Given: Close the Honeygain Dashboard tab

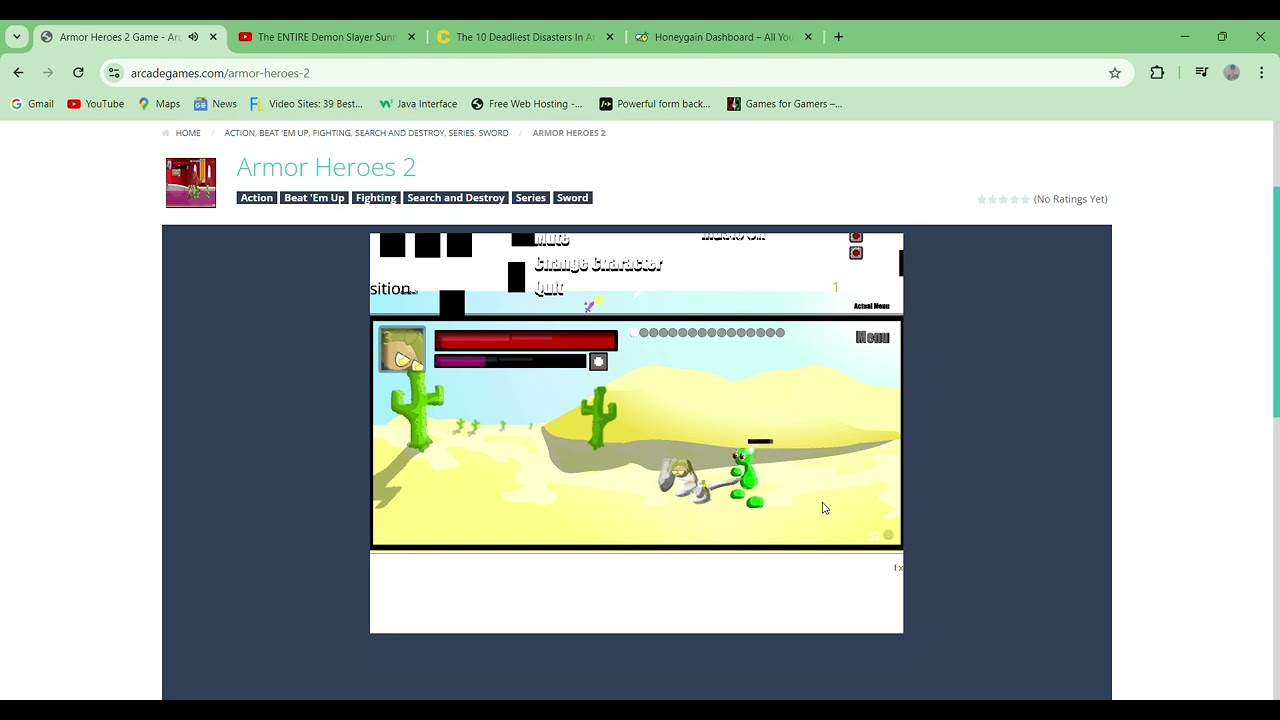Looking at the screenshot, I should click(x=808, y=37).
